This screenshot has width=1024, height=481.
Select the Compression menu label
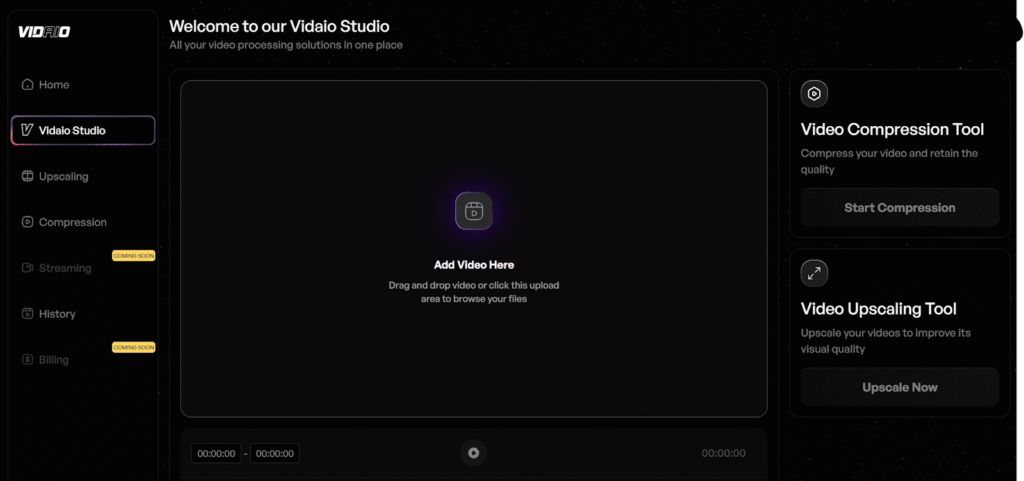[x=73, y=223]
